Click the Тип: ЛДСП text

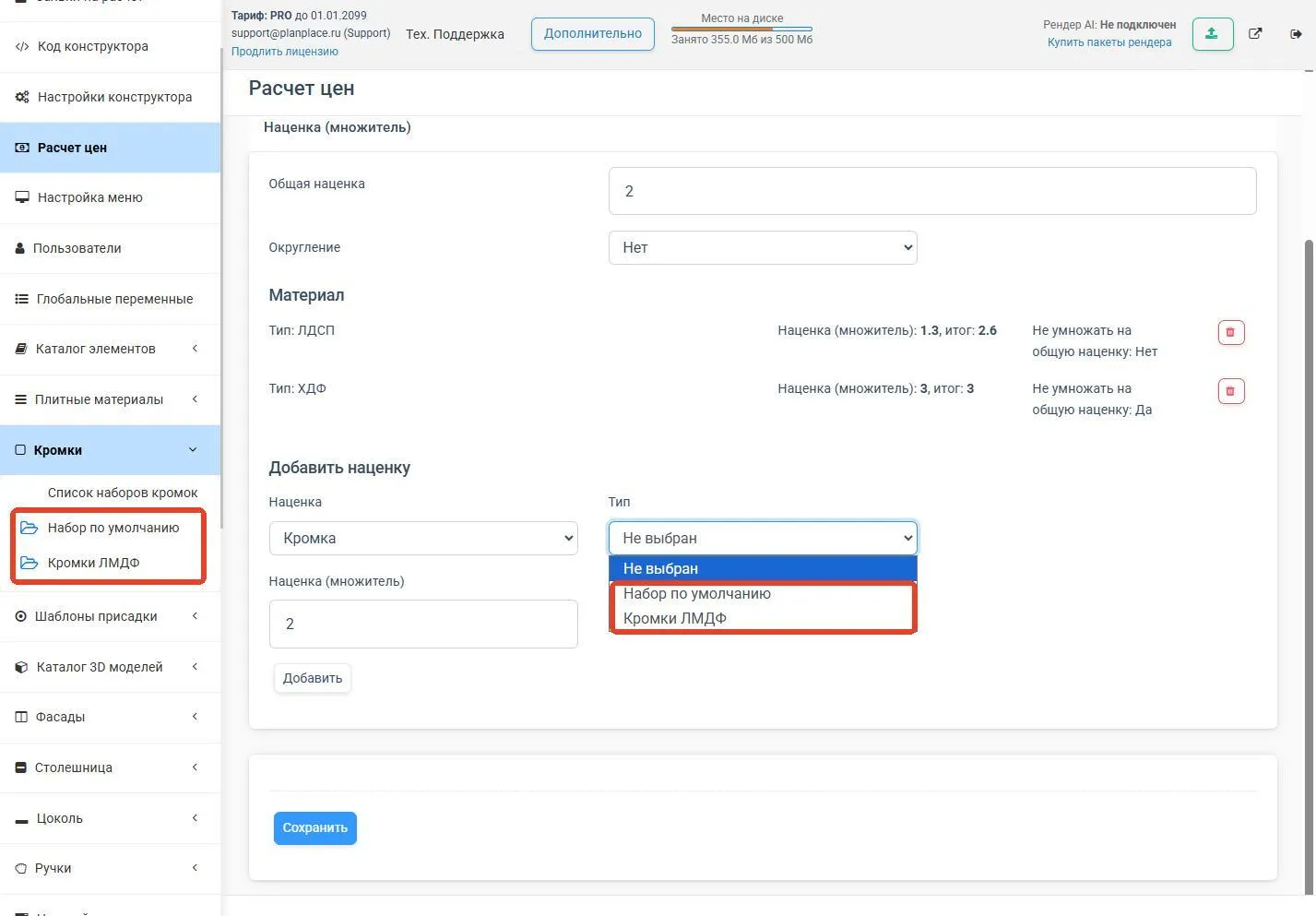[x=302, y=330]
